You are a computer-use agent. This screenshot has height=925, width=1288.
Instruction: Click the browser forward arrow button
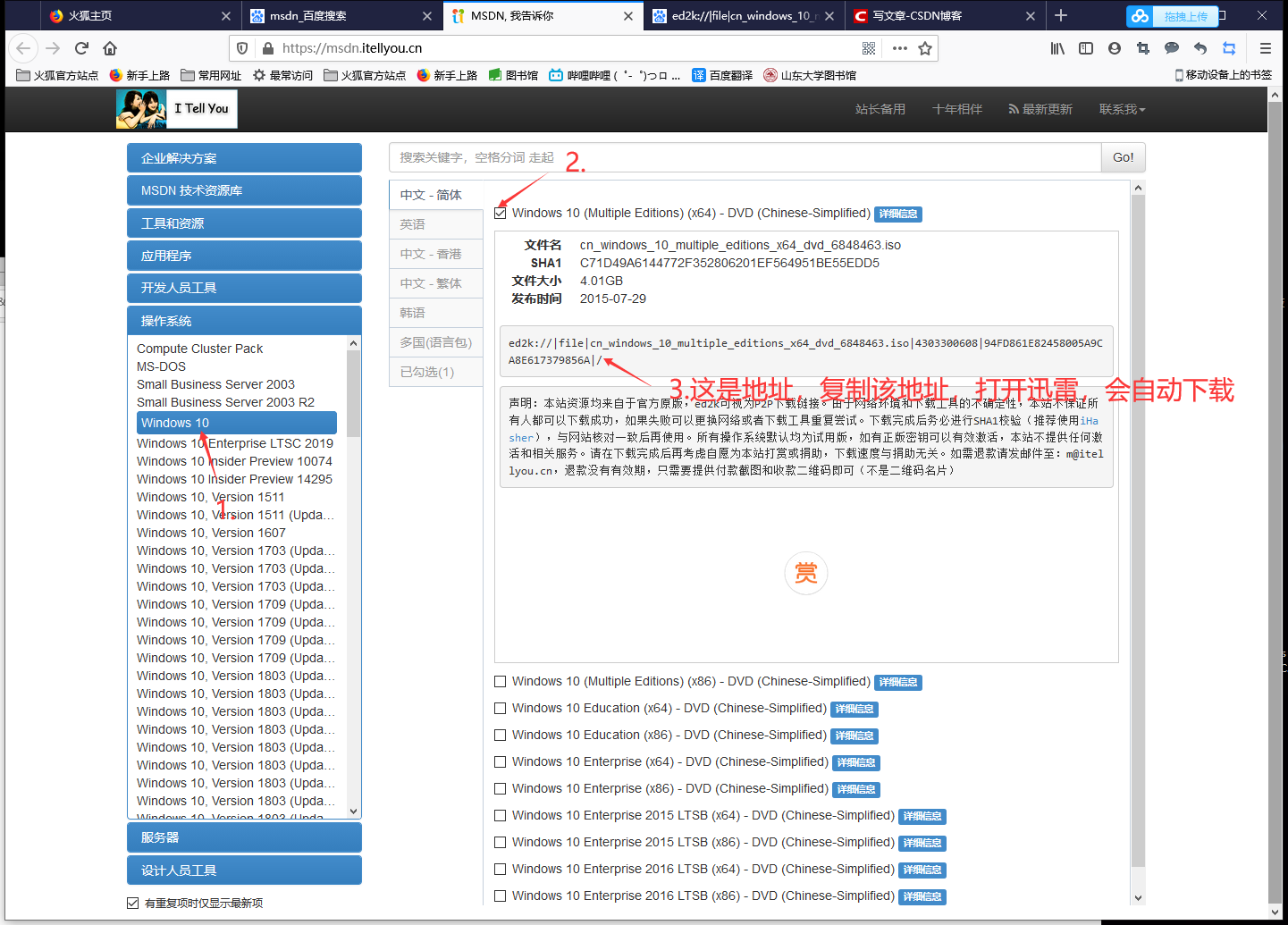pos(53,48)
